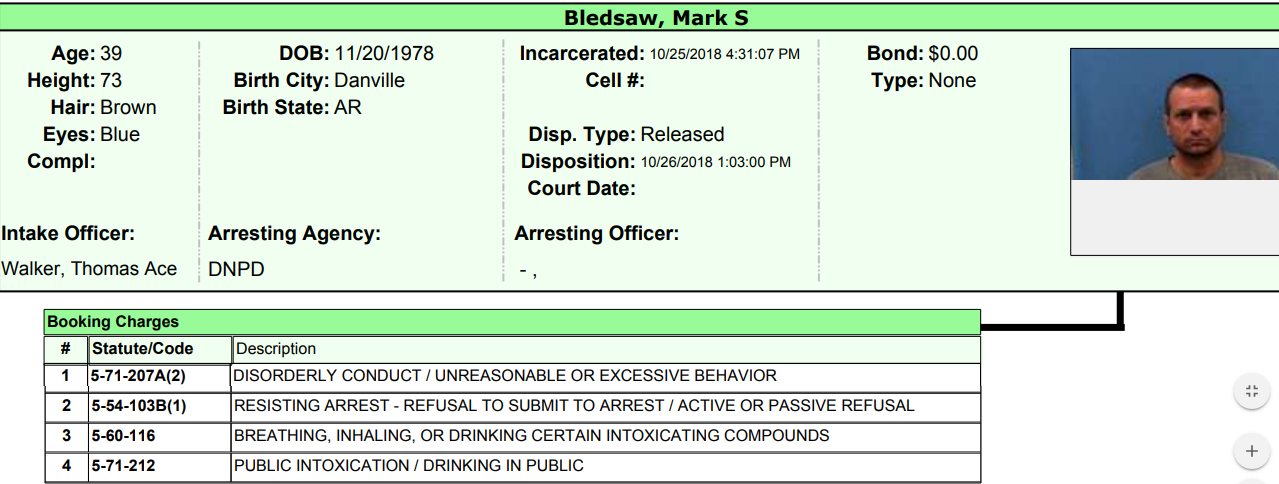This screenshot has height=484, width=1279.
Task: Click the Public Intoxication charge description
Action: tap(408, 466)
